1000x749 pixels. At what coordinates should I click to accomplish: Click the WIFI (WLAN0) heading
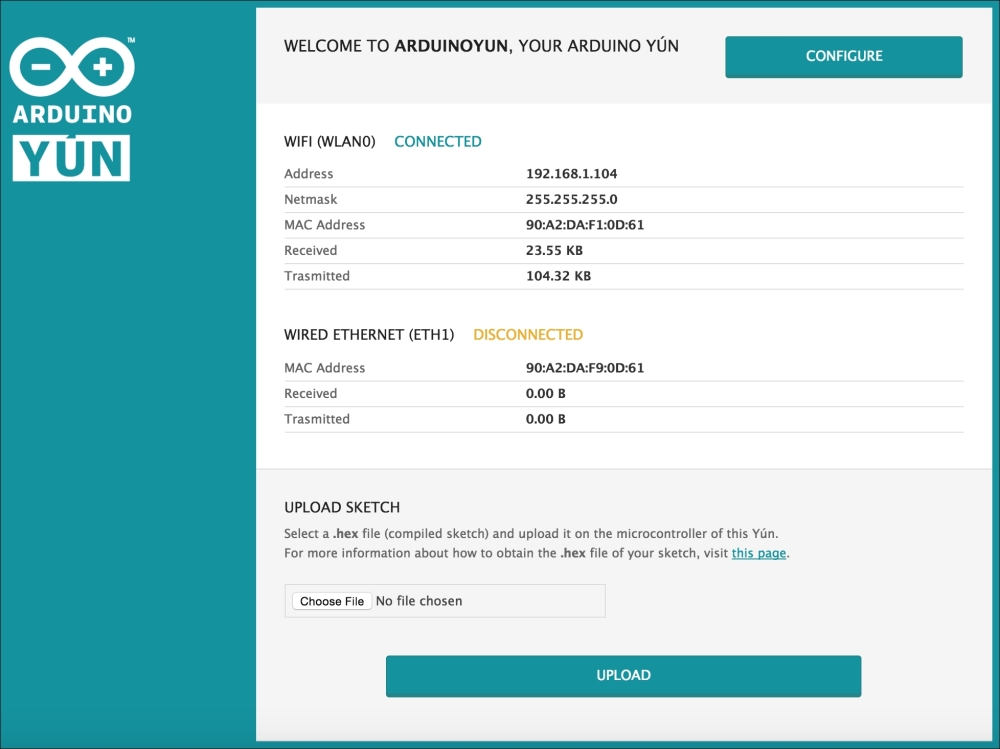[x=330, y=142]
